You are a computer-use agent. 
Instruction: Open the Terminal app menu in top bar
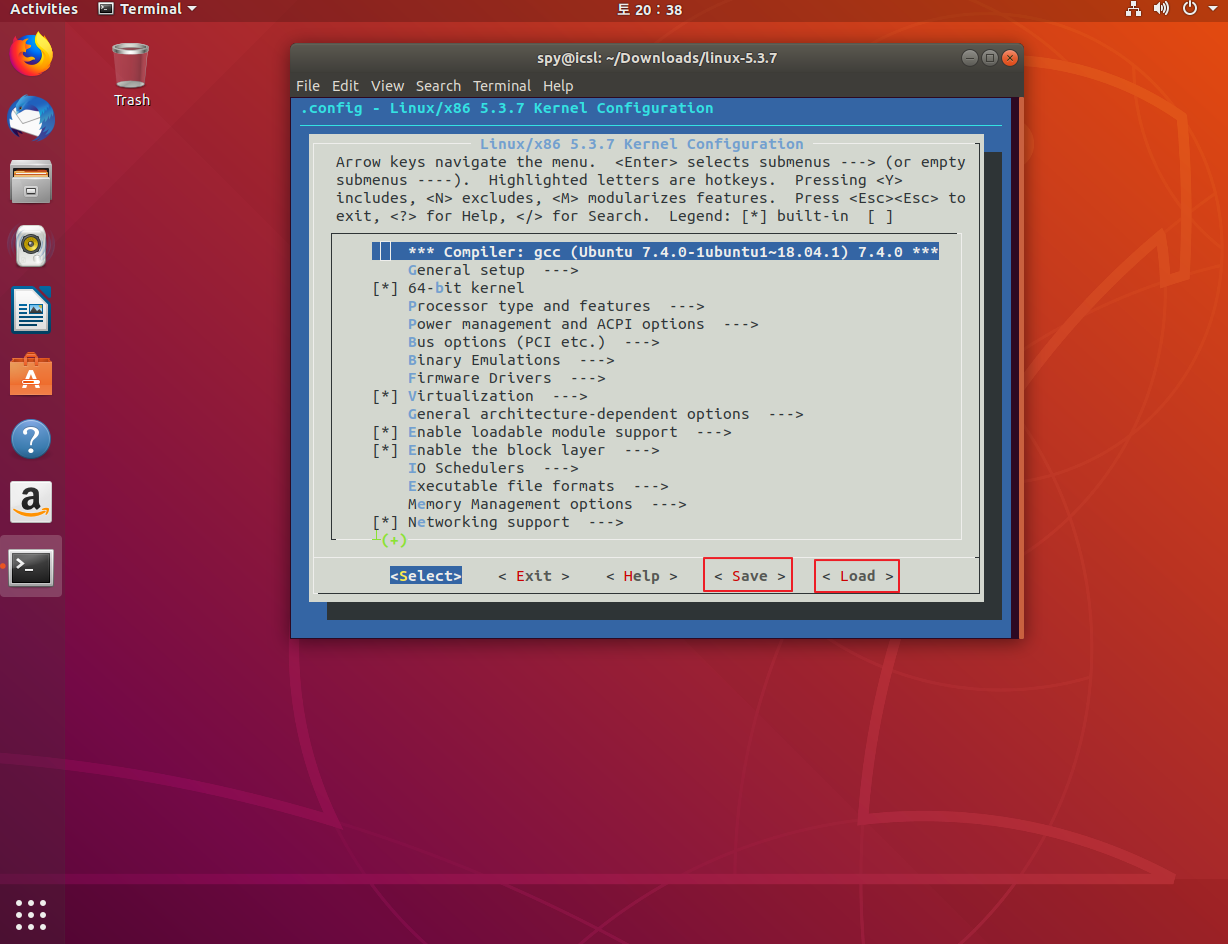[x=147, y=9]
